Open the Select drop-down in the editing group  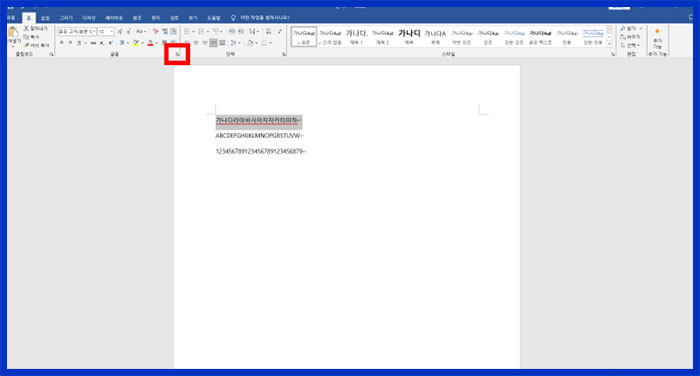click(x=630, y=45)
